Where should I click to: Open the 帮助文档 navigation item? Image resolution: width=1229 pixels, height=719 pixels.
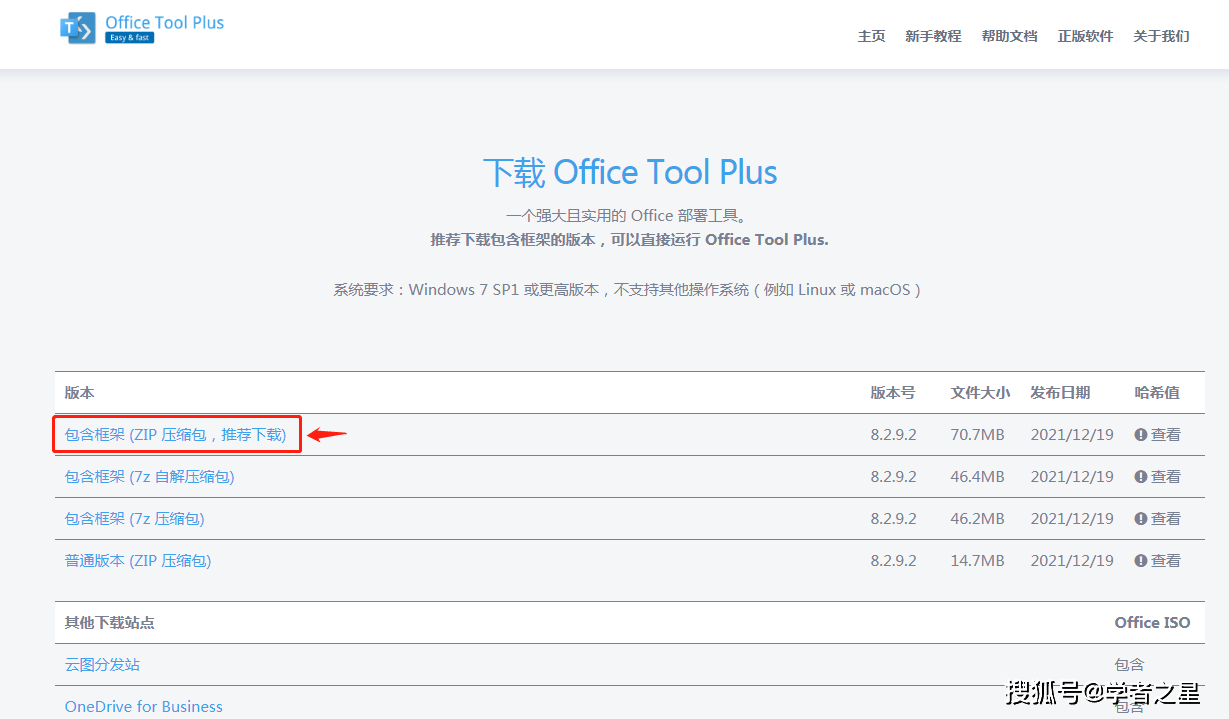tap(1009, 36)
